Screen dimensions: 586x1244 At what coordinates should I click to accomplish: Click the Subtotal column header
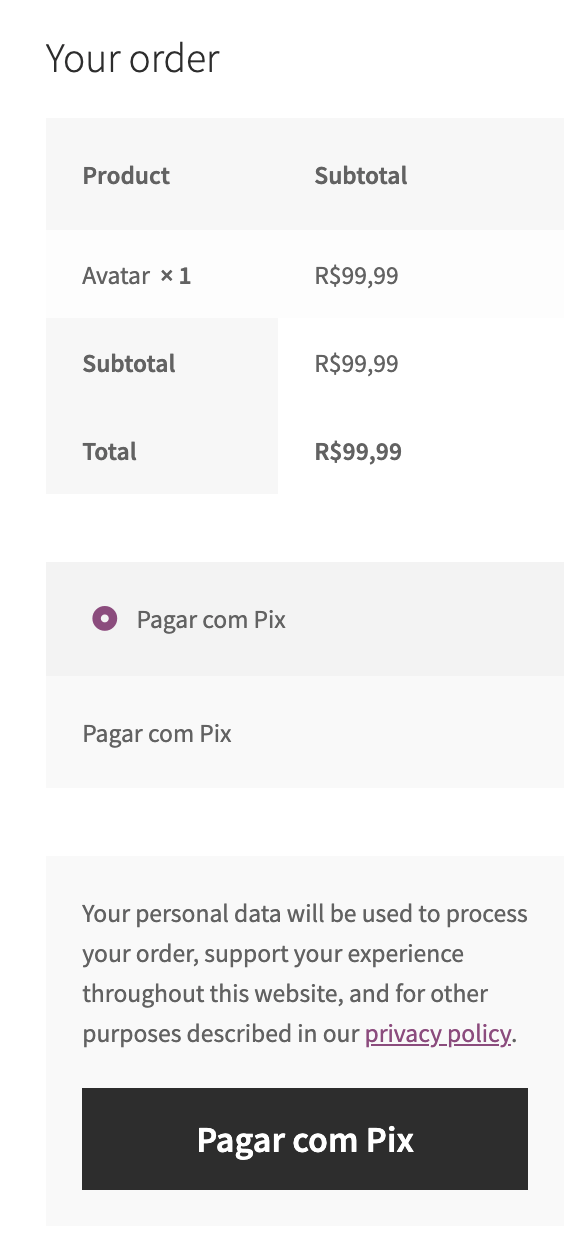(361, 175)
